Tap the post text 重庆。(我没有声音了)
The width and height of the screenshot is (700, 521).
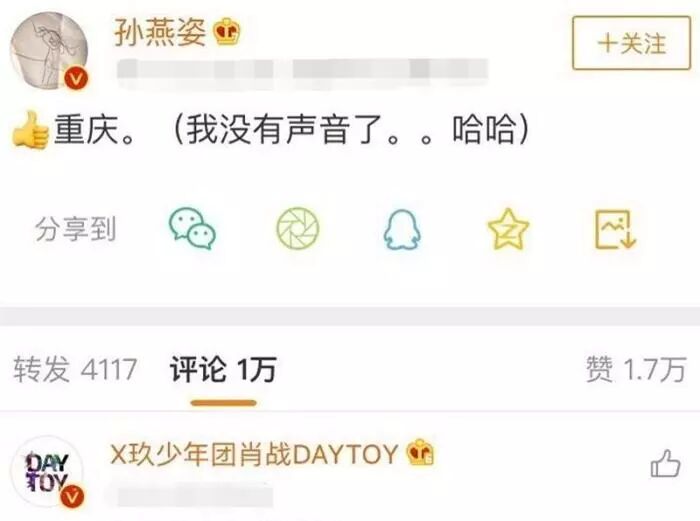coord(292,129)
